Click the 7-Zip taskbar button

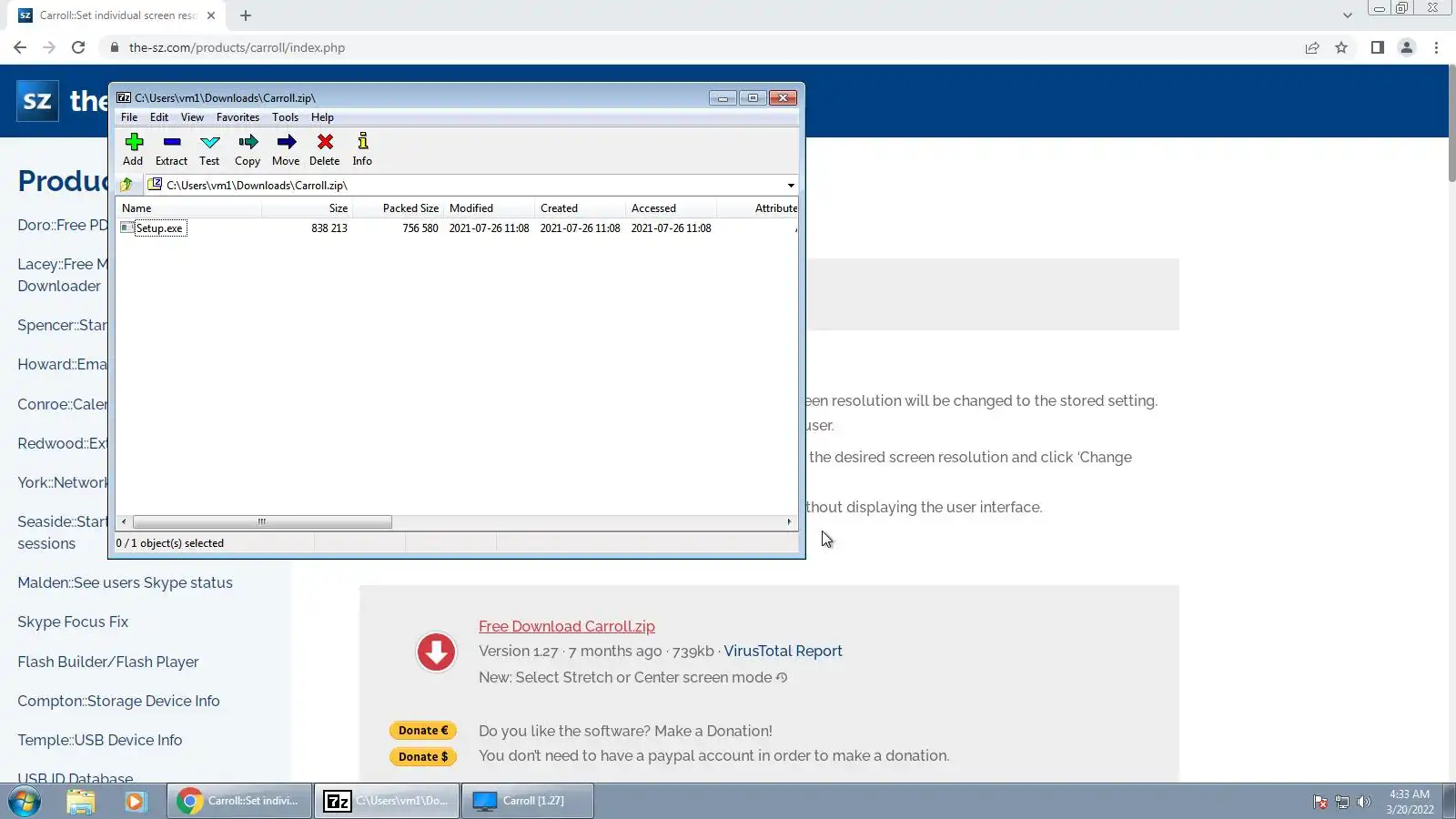(x=388, y=801)
